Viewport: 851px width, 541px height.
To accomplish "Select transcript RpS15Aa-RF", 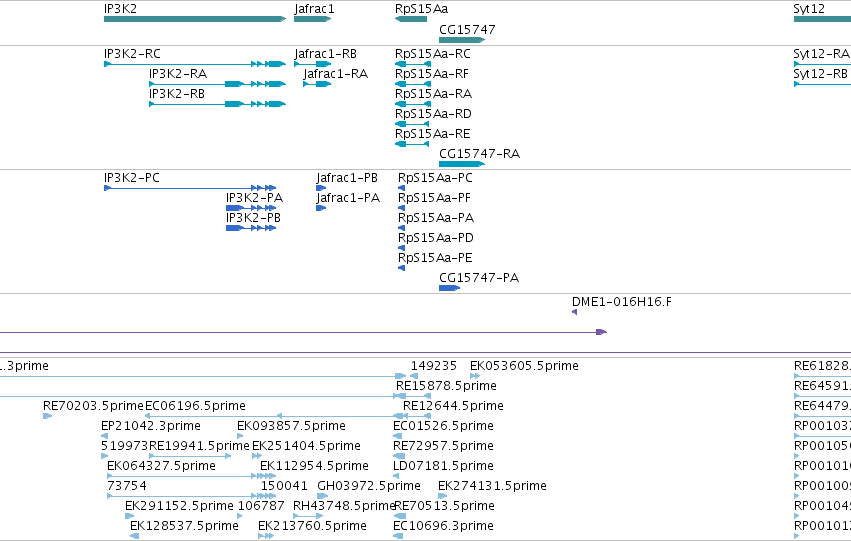I will pyautogui.click(x=413, y=84).
